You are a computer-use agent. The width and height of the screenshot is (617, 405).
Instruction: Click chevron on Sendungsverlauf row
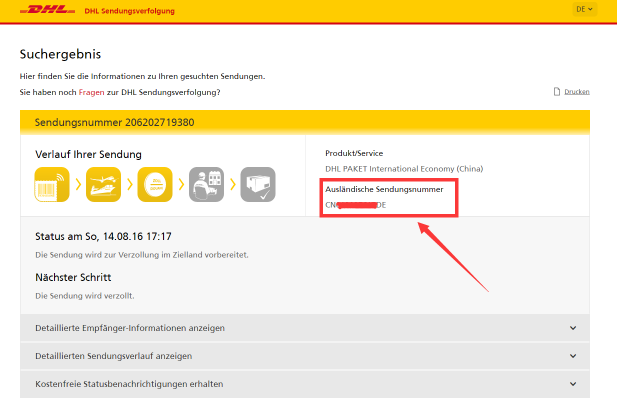click(x=573, y=356)
